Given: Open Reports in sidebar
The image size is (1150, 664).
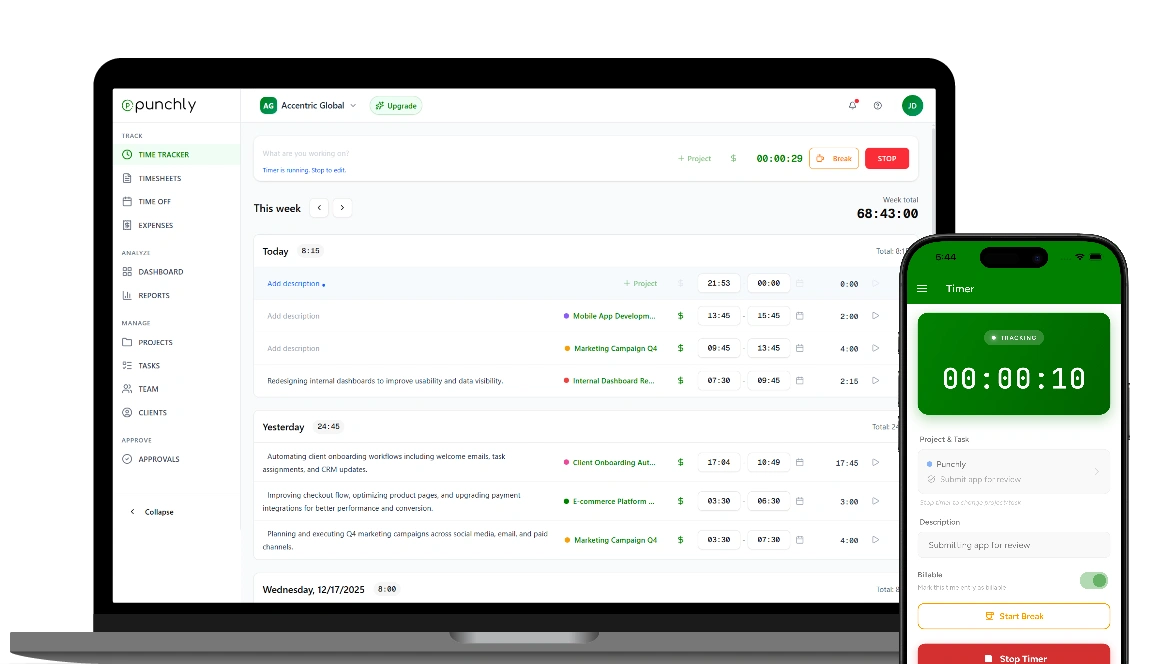Looking at the screenshot, I should [153, 295].
